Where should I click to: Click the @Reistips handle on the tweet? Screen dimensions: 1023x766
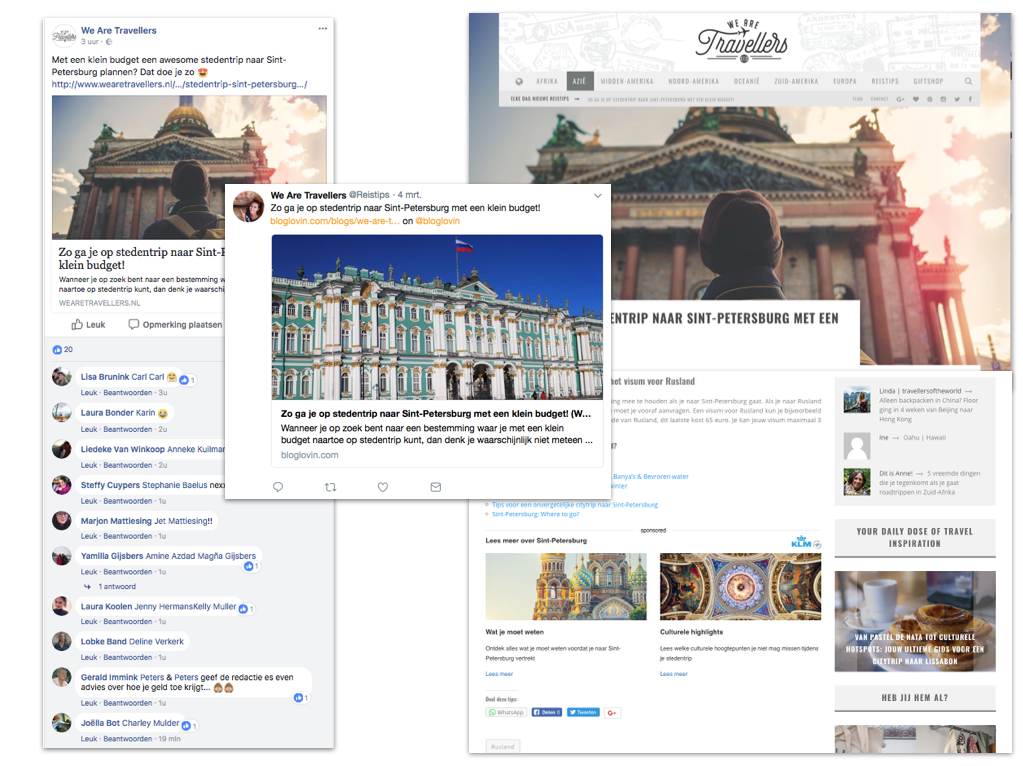[x=369, y=195]
